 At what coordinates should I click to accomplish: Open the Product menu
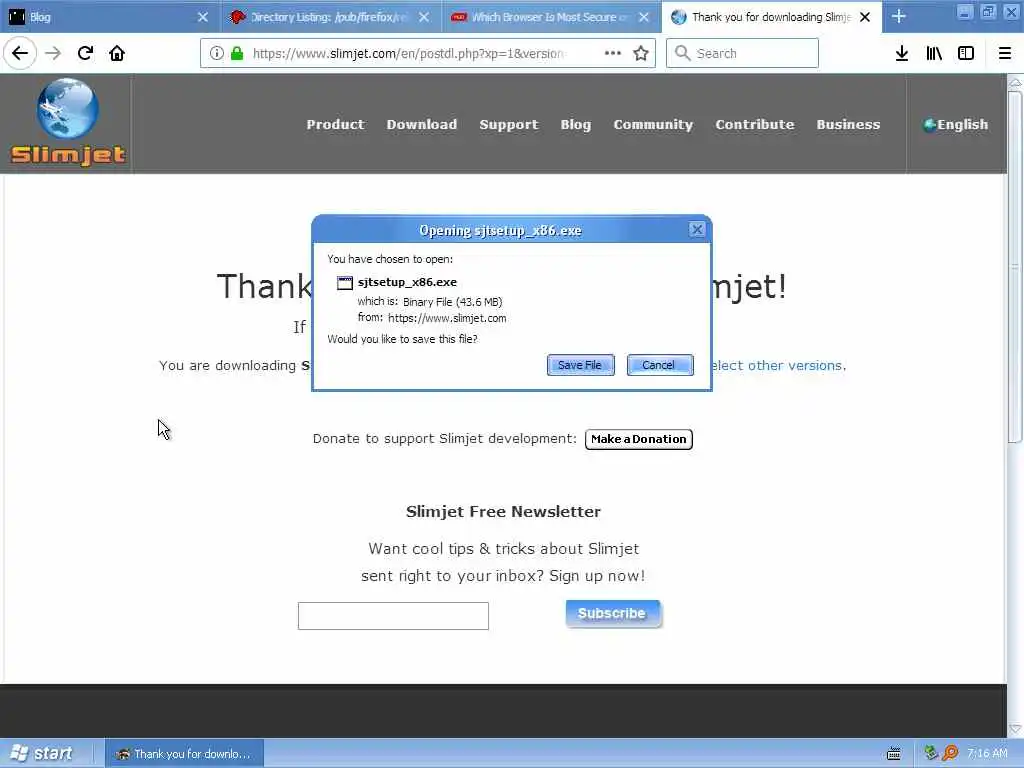pyautogui.click(x=336, y=124)
